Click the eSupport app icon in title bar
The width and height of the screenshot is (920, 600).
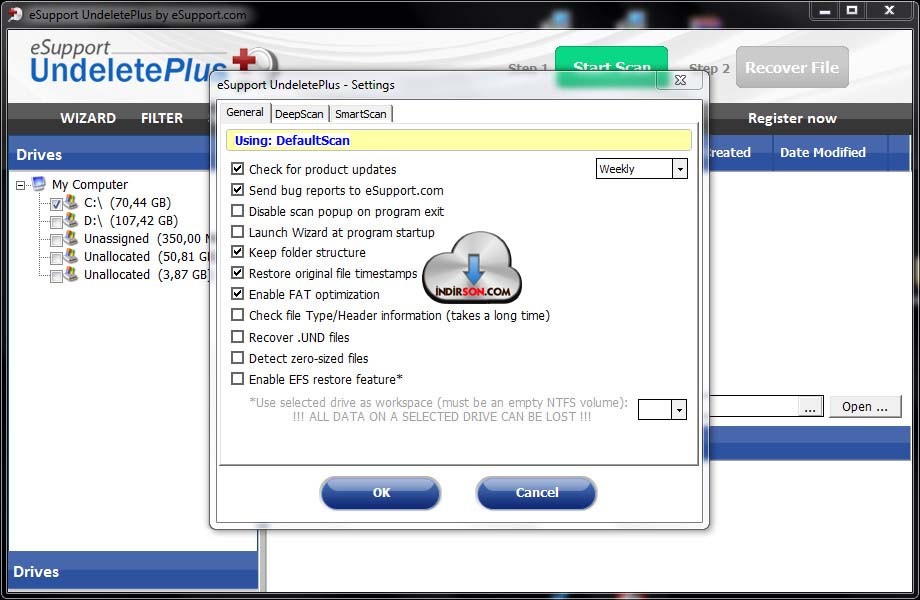pos(15,14)
